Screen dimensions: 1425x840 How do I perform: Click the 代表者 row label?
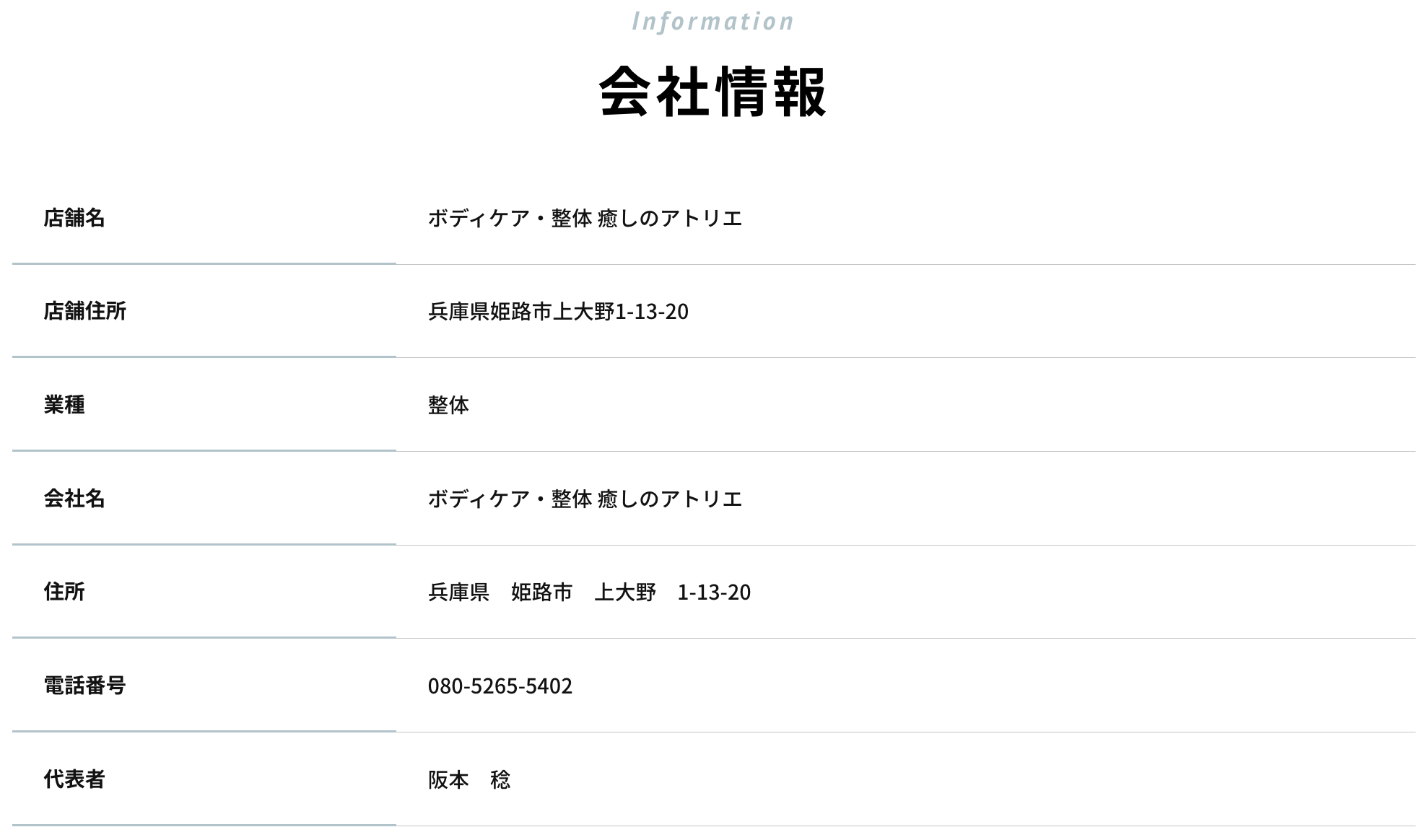pos(74,779)
